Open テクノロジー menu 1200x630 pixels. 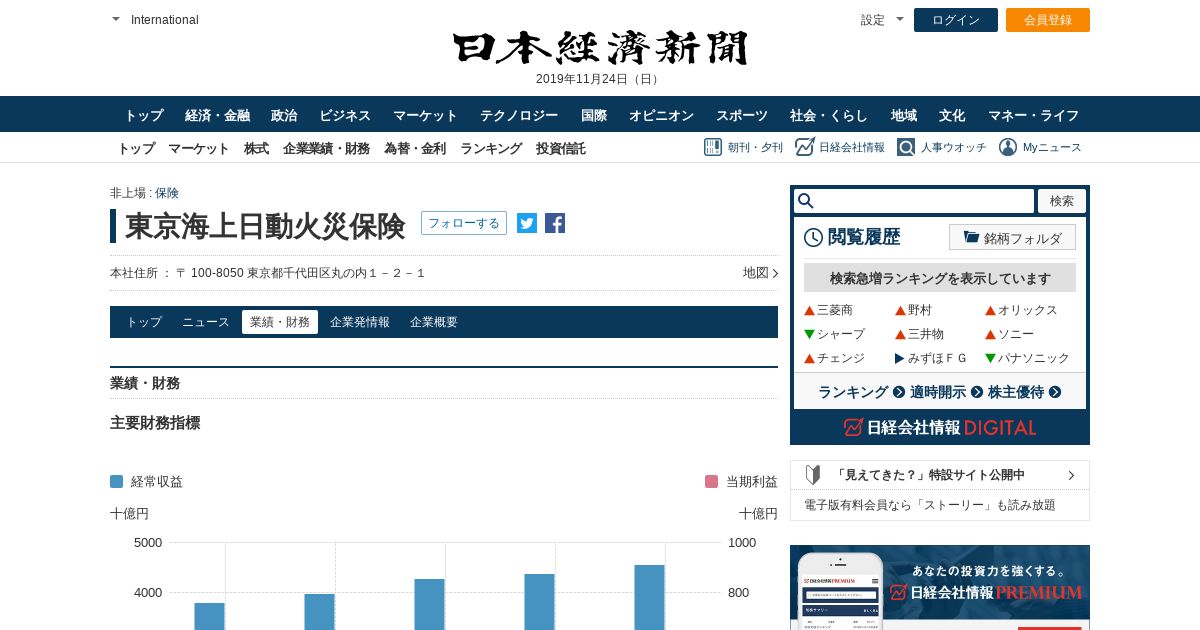pyautogui.click(x=519, y=115)
